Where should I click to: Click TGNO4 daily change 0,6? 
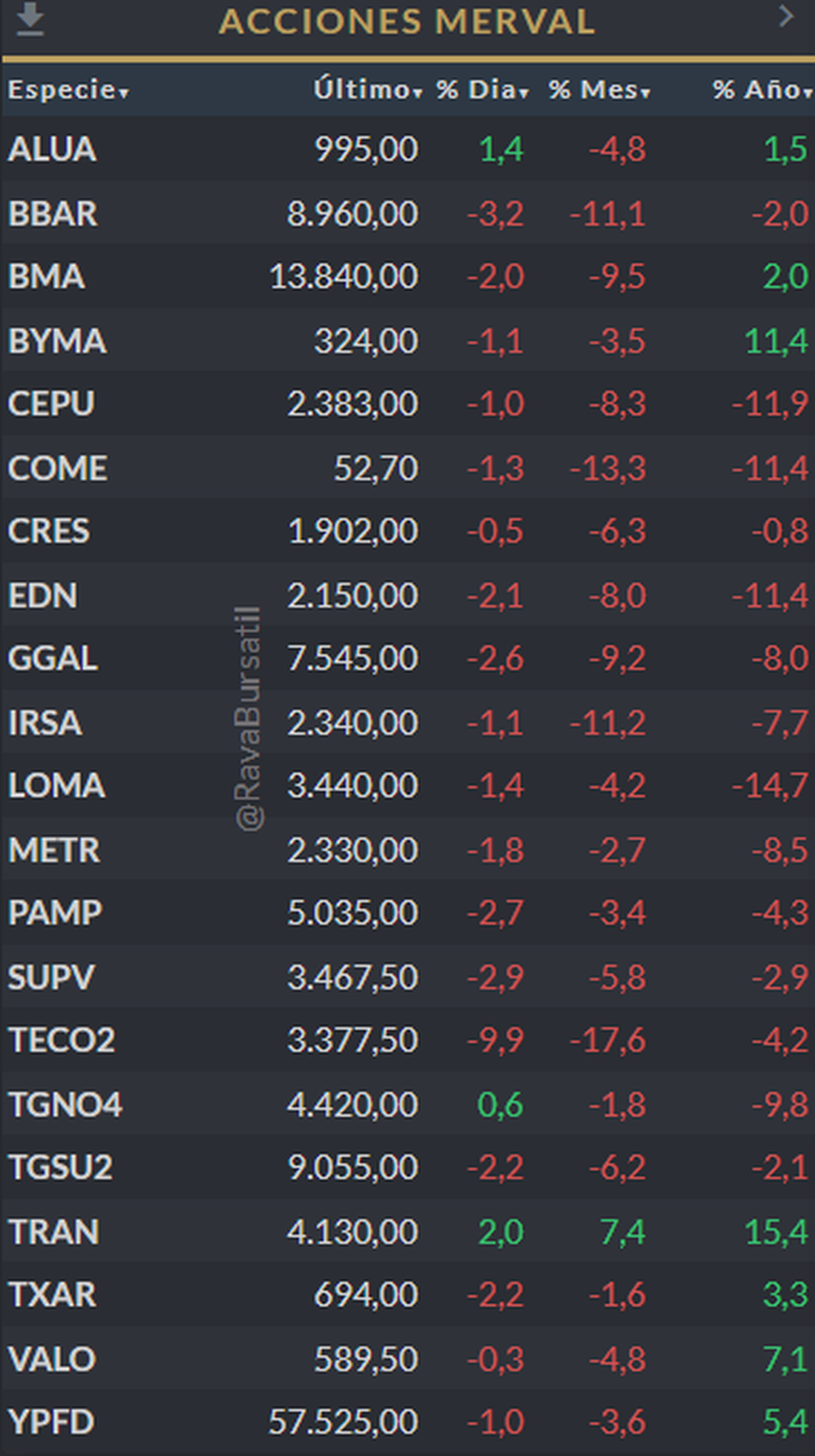click(500, 1105)
